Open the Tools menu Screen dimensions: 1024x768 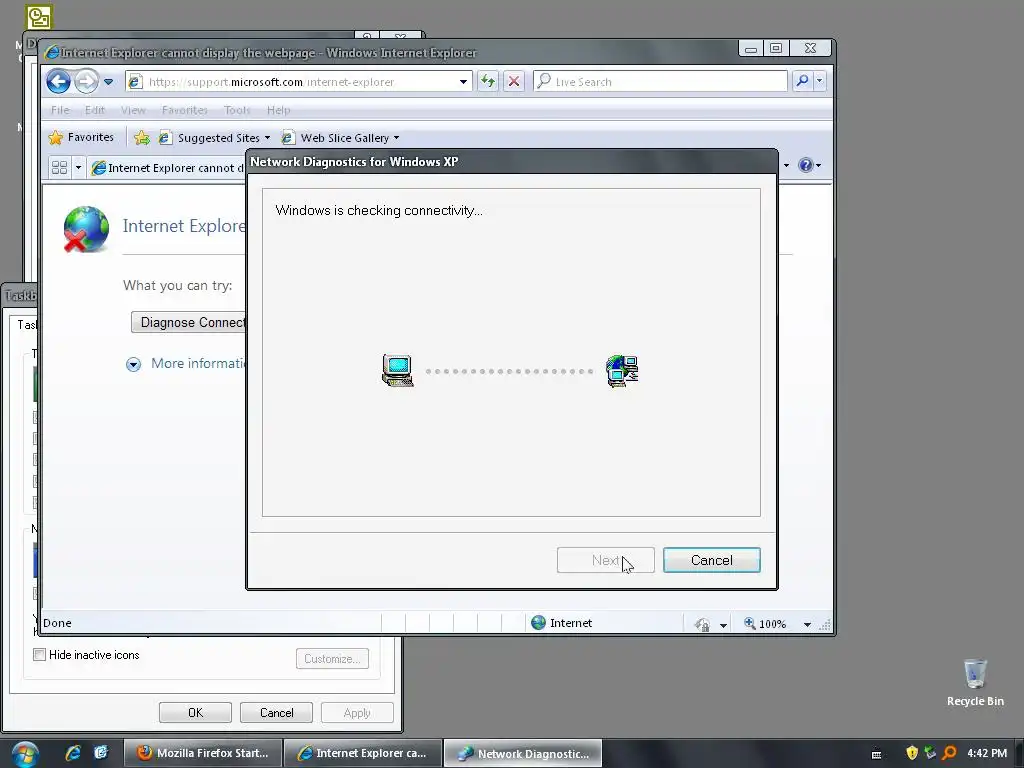click(237, 110)
